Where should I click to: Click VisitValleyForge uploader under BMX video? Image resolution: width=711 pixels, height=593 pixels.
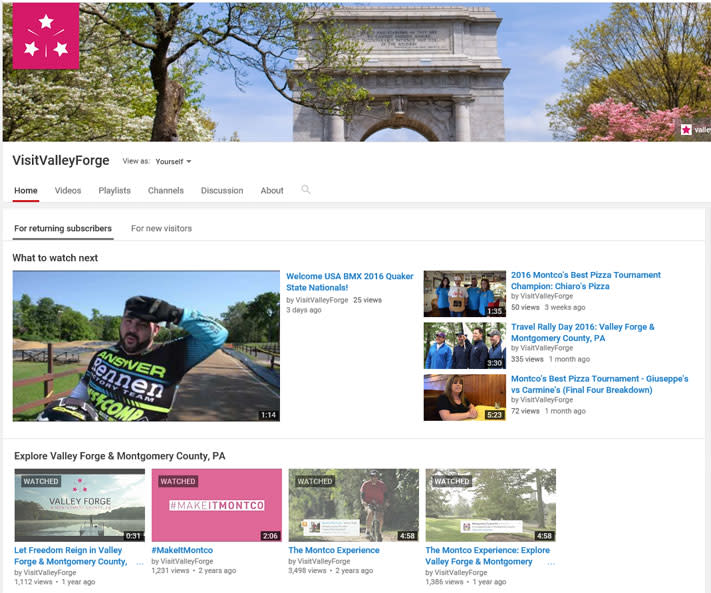pos(321,300)
